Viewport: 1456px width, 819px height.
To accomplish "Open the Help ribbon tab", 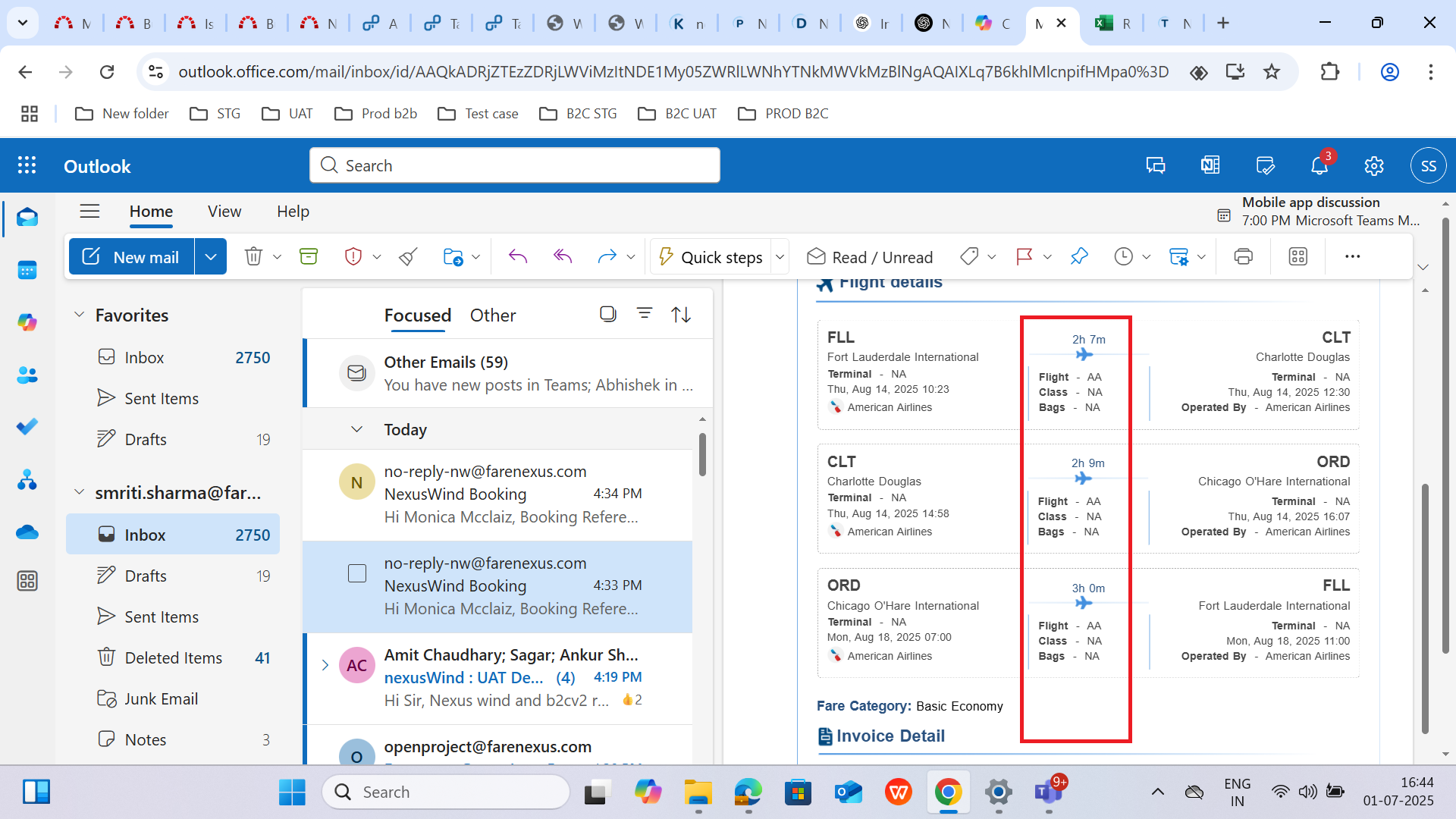I will [x=293, y=212].
